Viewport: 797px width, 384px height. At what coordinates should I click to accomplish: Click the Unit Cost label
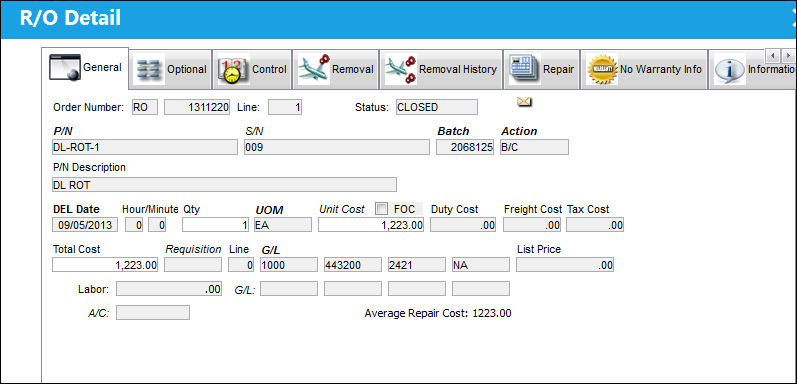342,209
